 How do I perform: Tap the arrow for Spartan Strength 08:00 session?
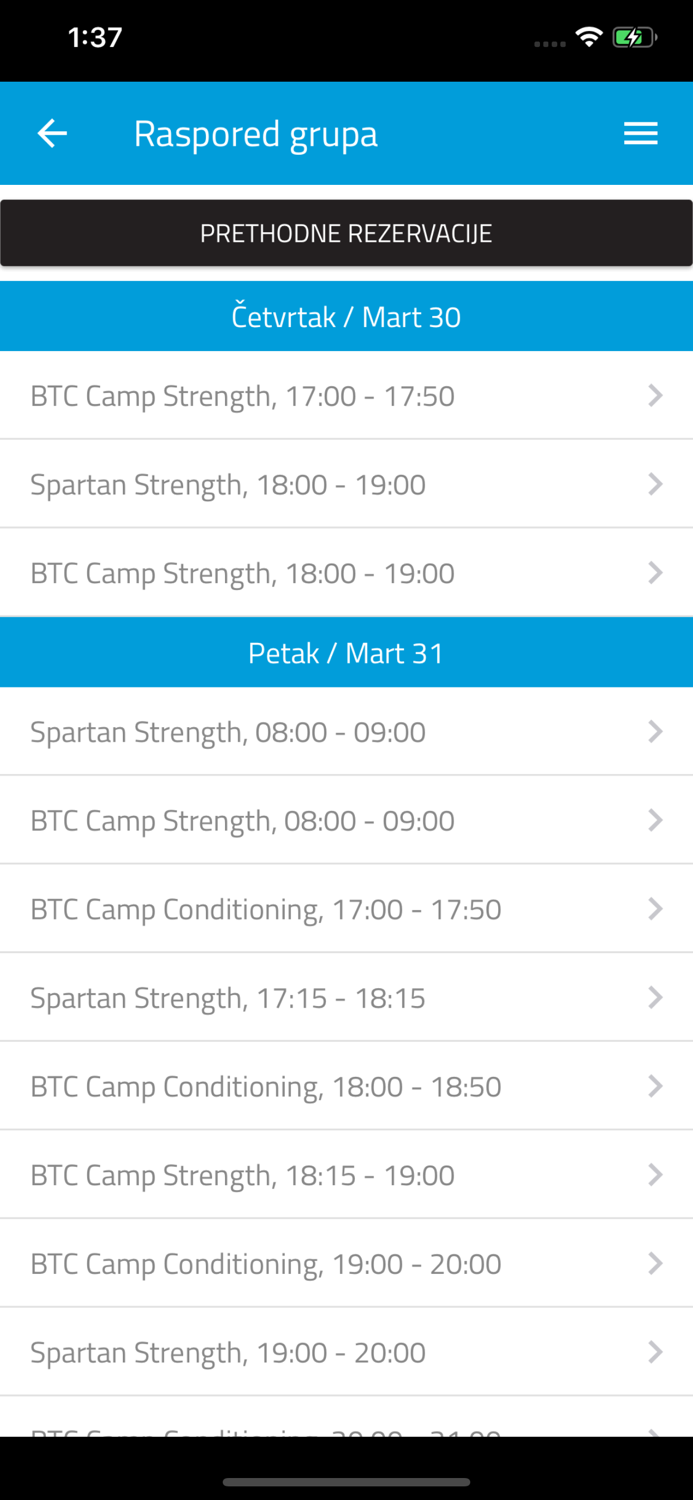pos(656,730)
